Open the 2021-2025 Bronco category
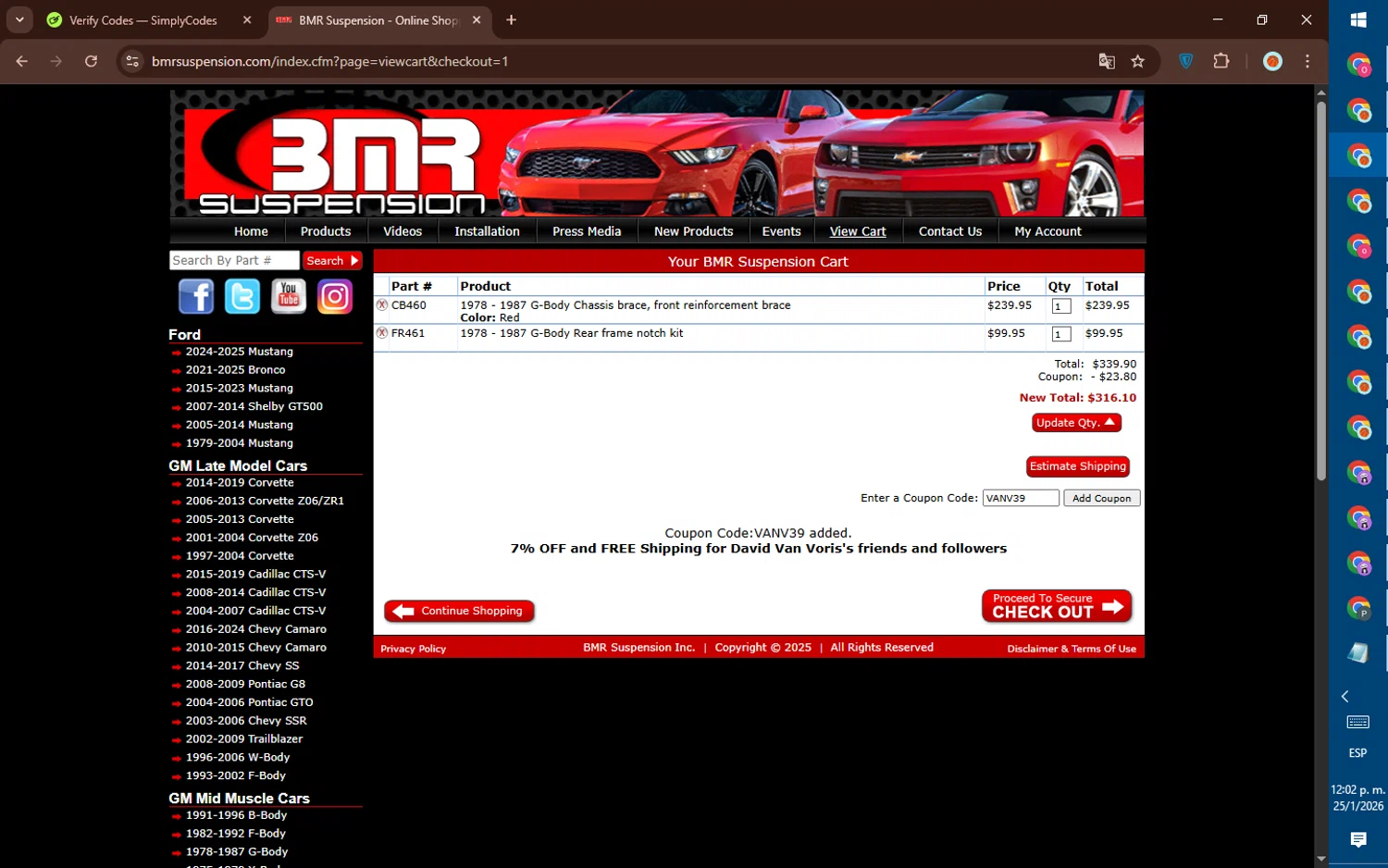Viewport: 1388px width, 868px height. coord(235,369)
